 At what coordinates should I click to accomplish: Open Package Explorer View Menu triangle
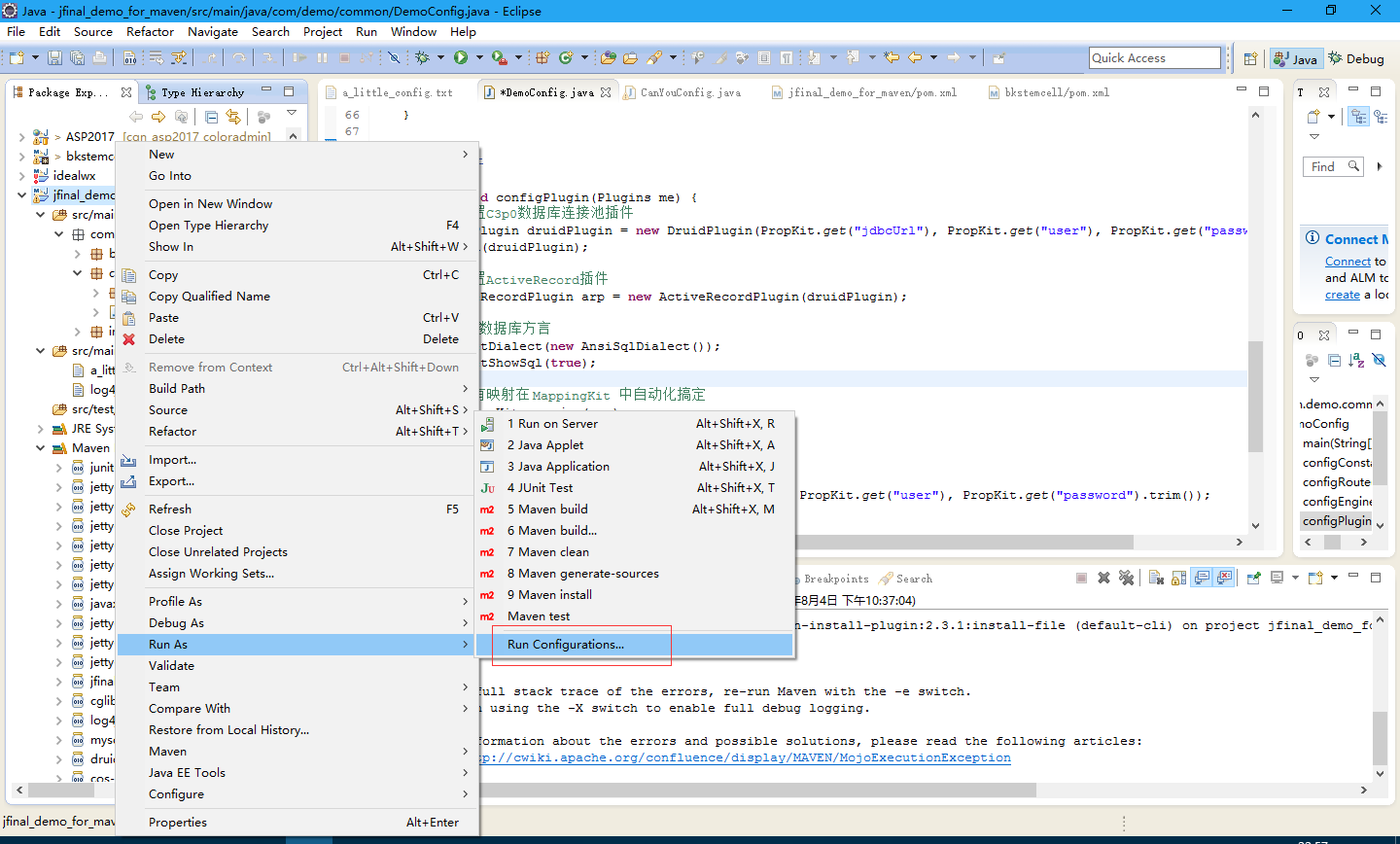pyautogui.click(x=291, y=113)
